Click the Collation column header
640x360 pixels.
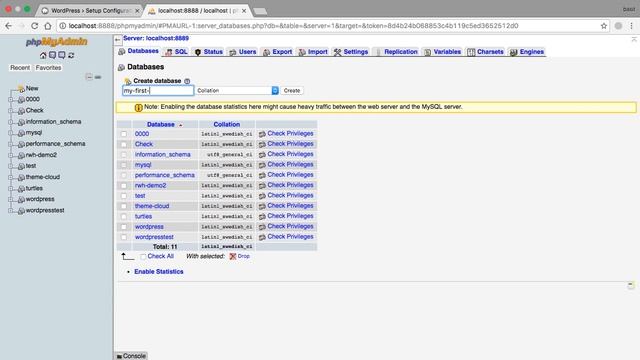coord(227,124)
